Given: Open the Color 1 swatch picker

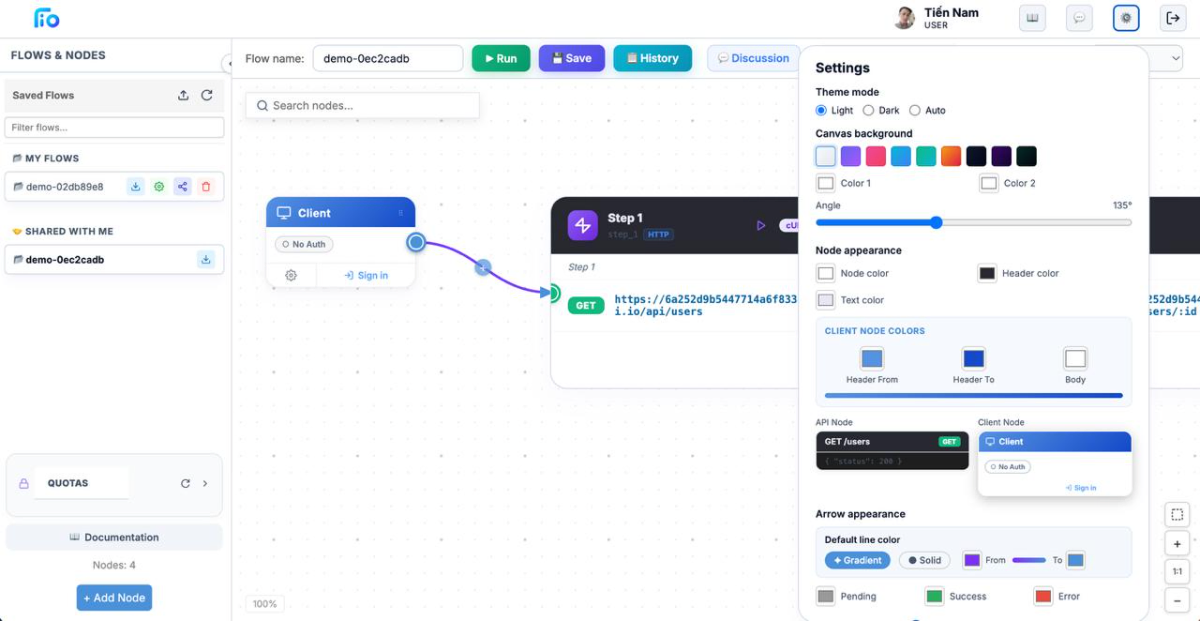Looking at the screenshot, I should 825,183.
